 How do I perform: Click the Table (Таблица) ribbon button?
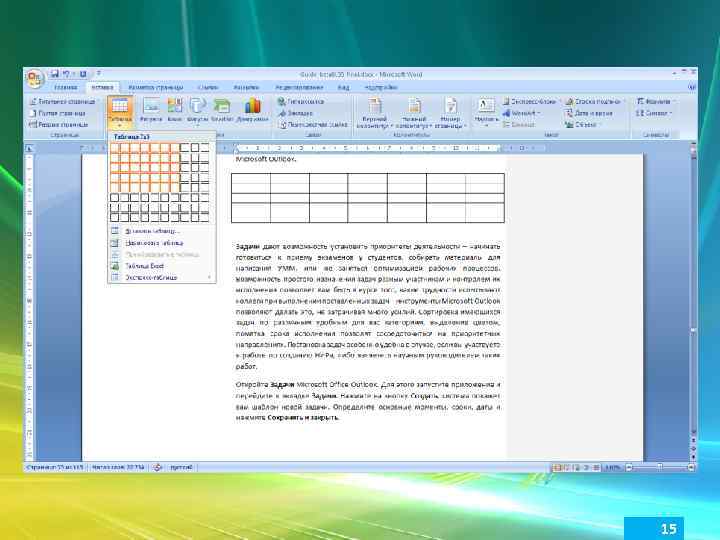pyautogui.click(x=120, y=111)
